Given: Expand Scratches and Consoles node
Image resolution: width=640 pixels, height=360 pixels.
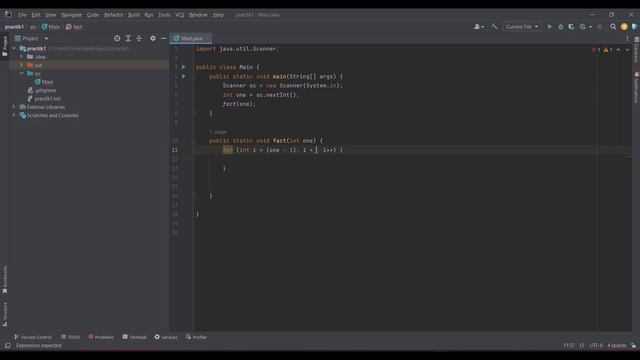Looking at the screenshot, I should point(14,116).
